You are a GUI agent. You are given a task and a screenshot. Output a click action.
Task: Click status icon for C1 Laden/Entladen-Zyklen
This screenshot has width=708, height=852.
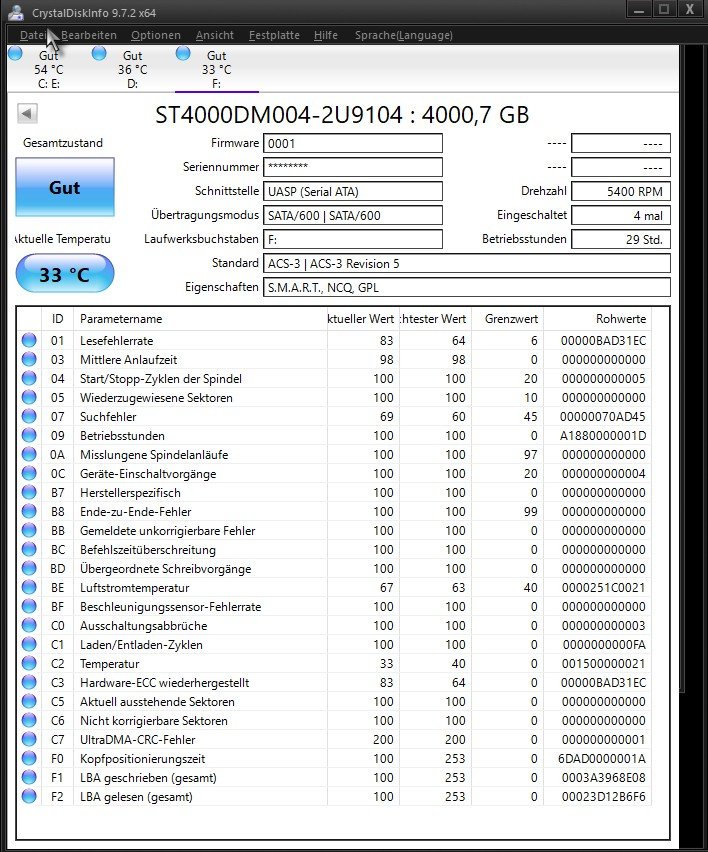[x=29, y=644]
